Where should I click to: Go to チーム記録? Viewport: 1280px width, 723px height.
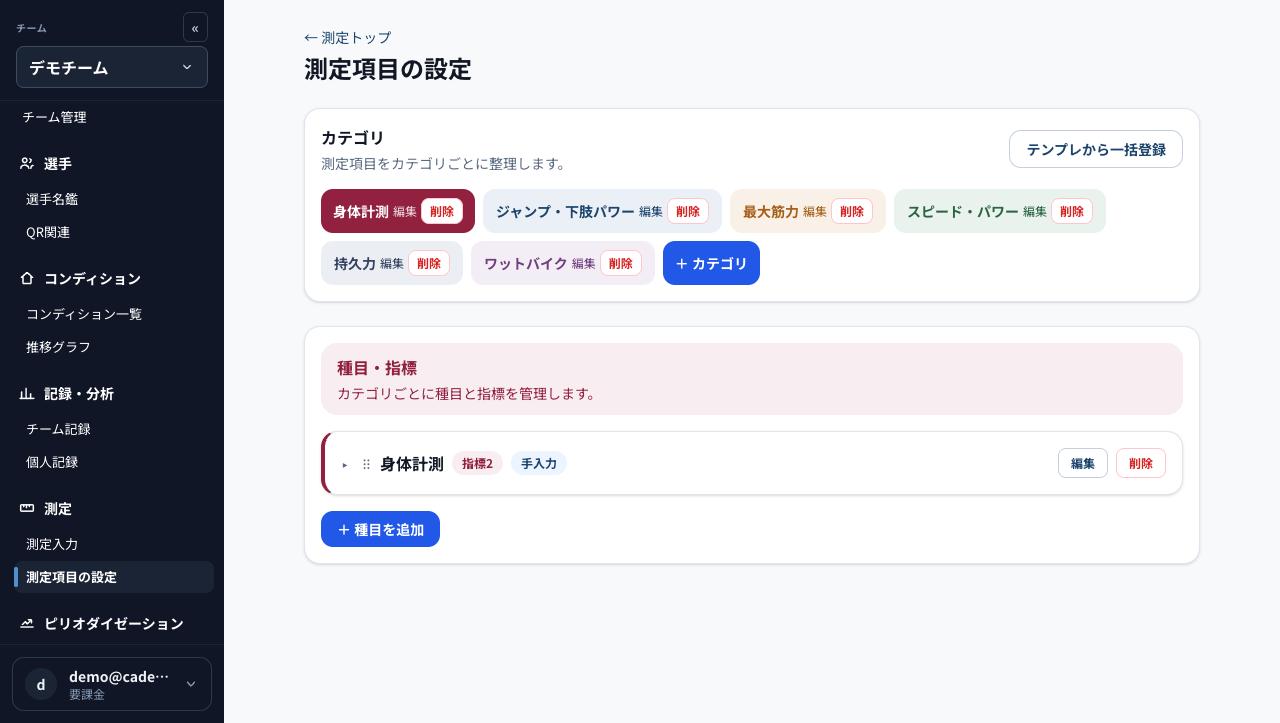(x=58, y=429)
